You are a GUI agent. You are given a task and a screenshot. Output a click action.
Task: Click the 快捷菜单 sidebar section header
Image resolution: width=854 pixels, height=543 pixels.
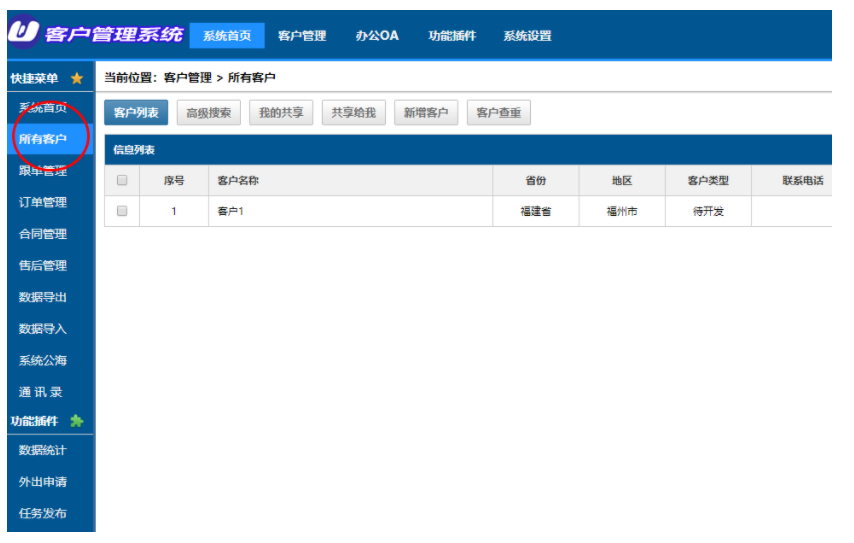(34, 78)
